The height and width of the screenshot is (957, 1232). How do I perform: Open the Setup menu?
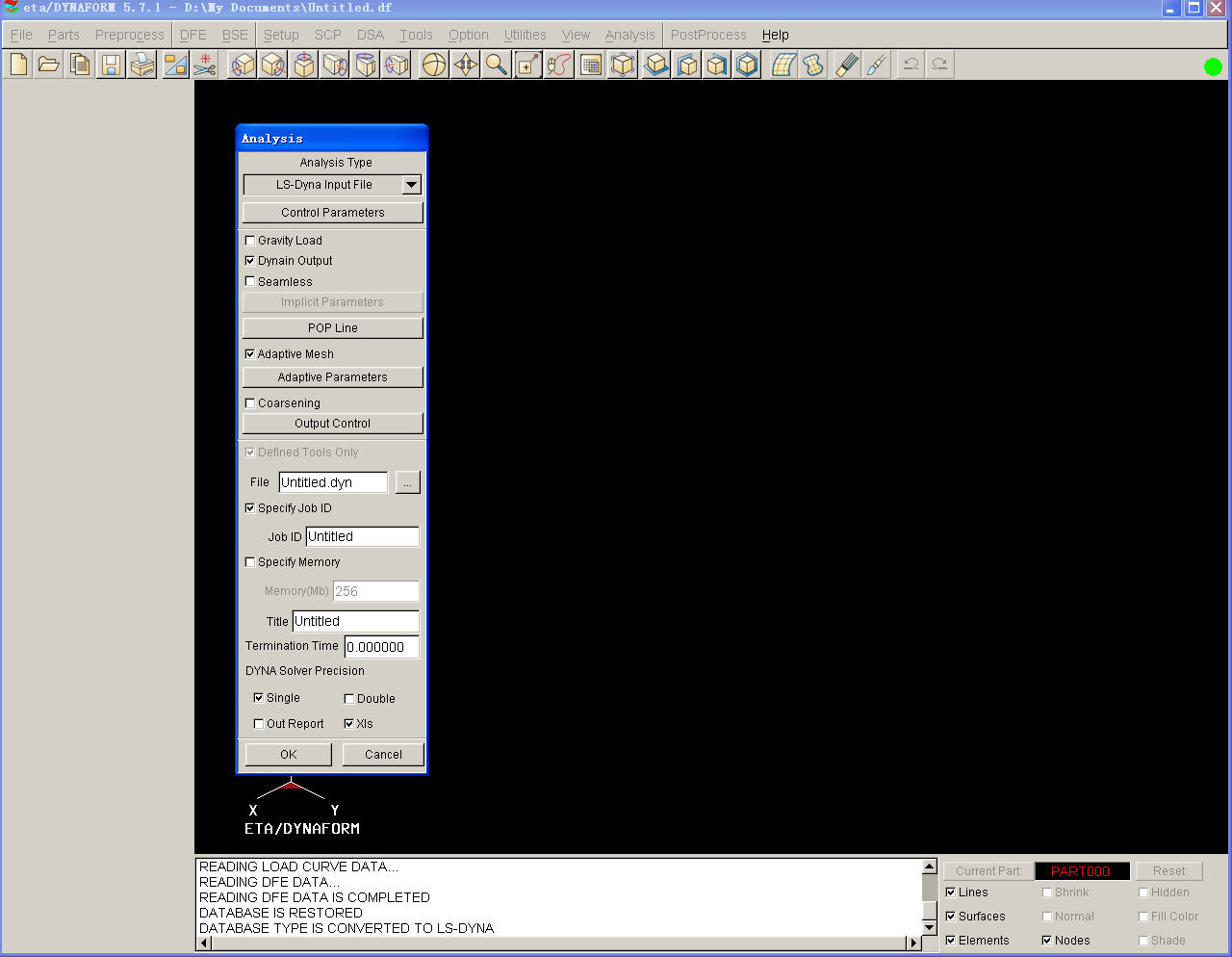tap(281, 35)
